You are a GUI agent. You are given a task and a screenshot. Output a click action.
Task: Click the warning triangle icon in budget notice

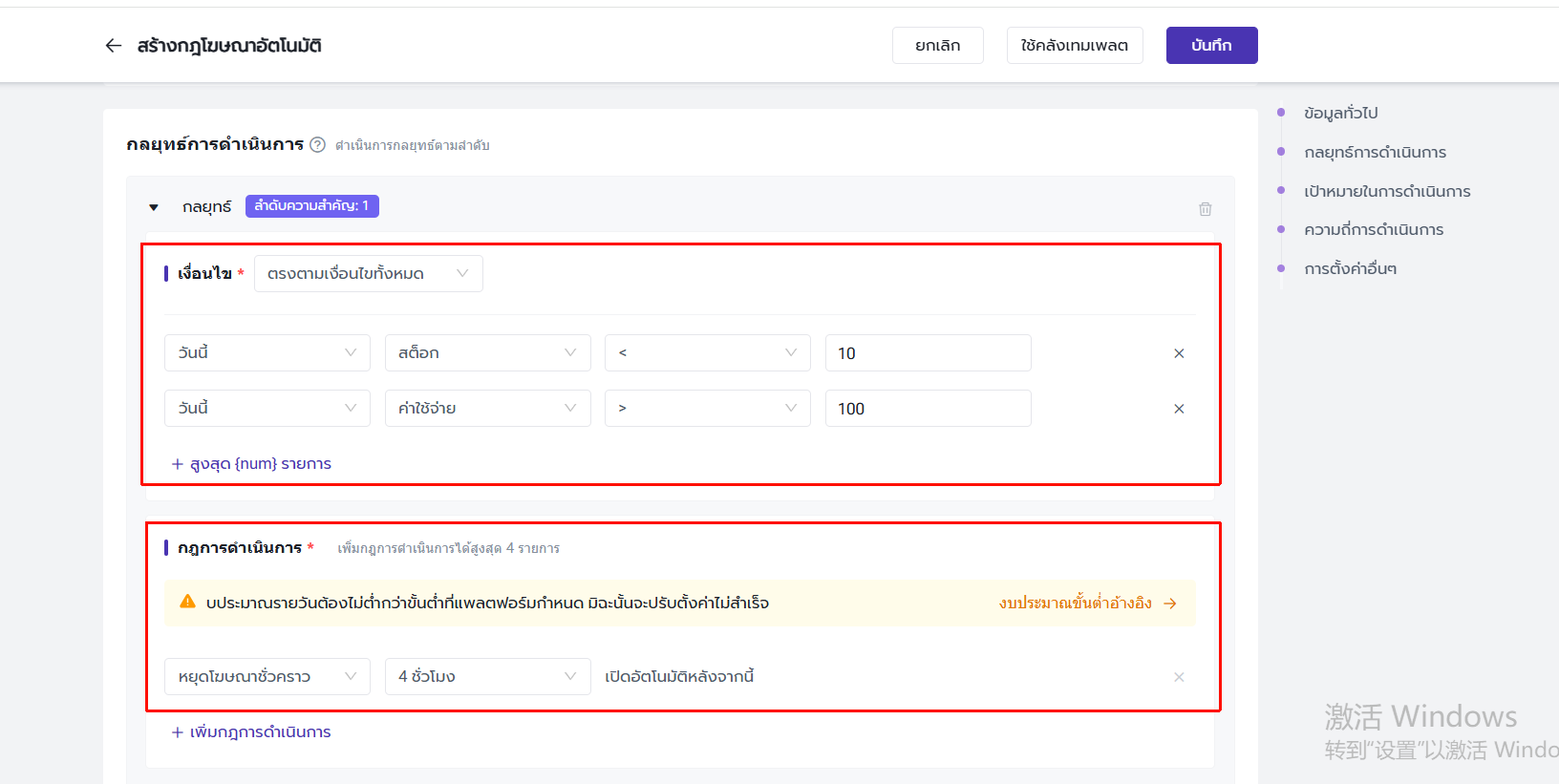(x=187, y=602)
